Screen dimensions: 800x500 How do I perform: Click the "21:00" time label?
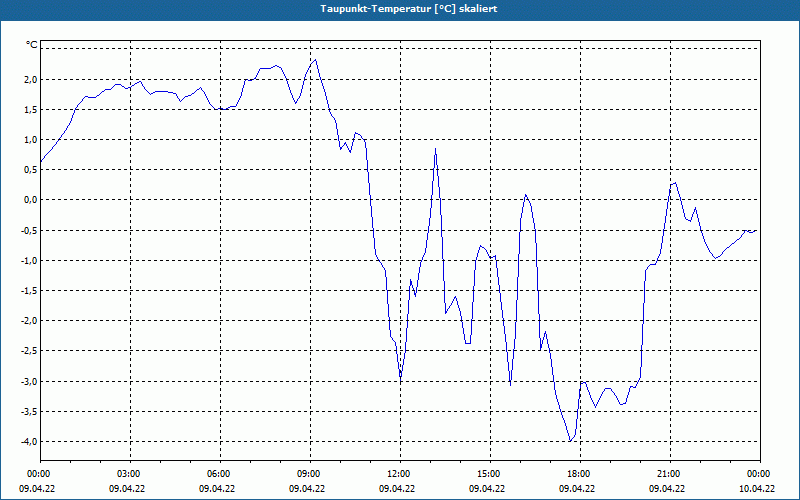670,474
